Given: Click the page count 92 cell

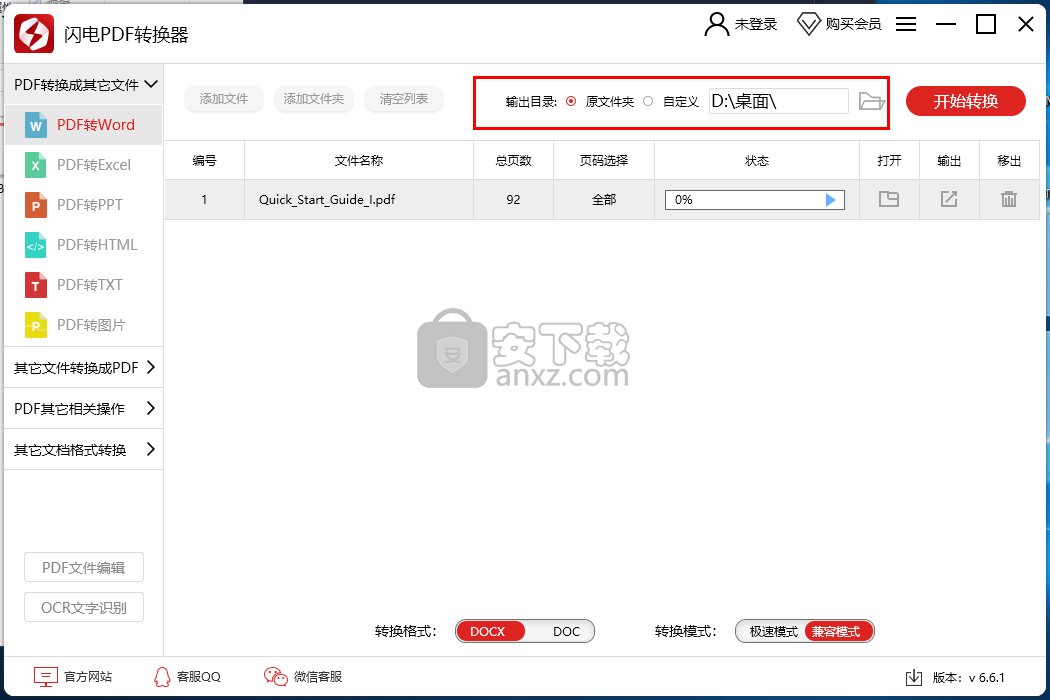Looking at the screenshot, I should [514, 200].
